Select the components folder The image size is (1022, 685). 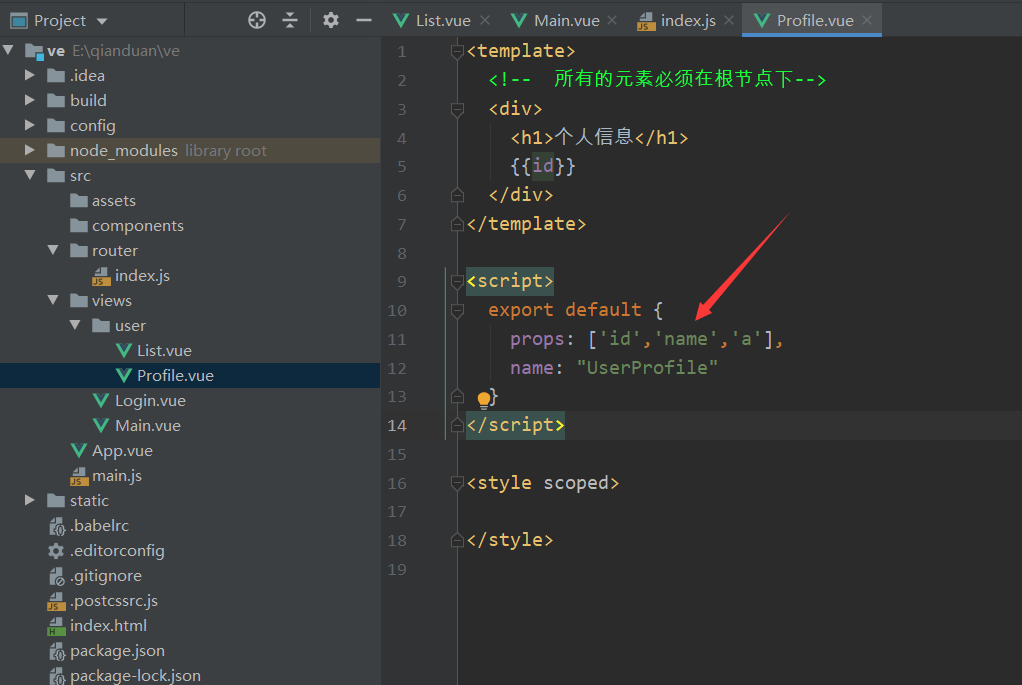coord(138,226)
